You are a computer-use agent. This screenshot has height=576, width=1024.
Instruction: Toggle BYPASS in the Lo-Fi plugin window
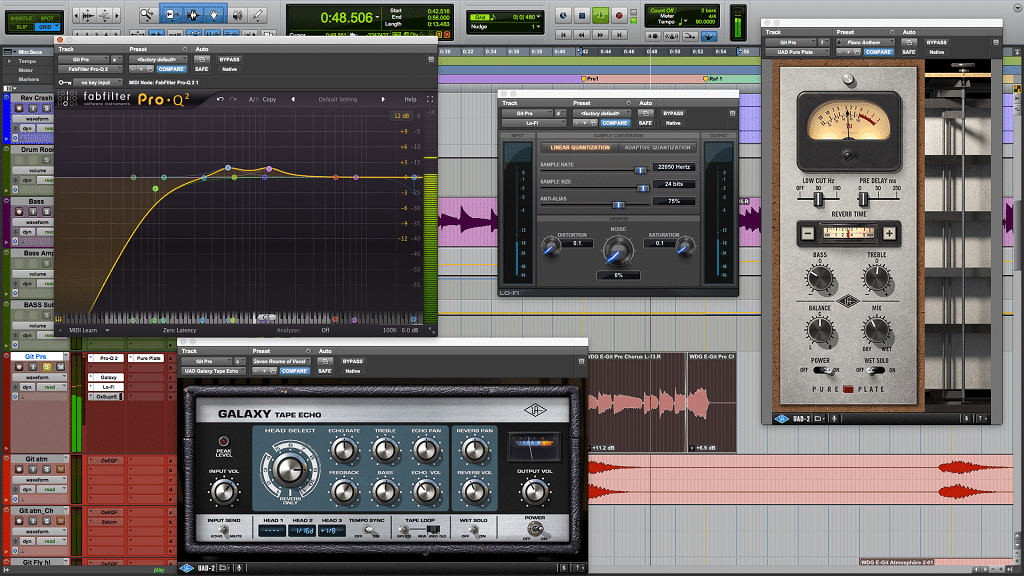point(673,114)
